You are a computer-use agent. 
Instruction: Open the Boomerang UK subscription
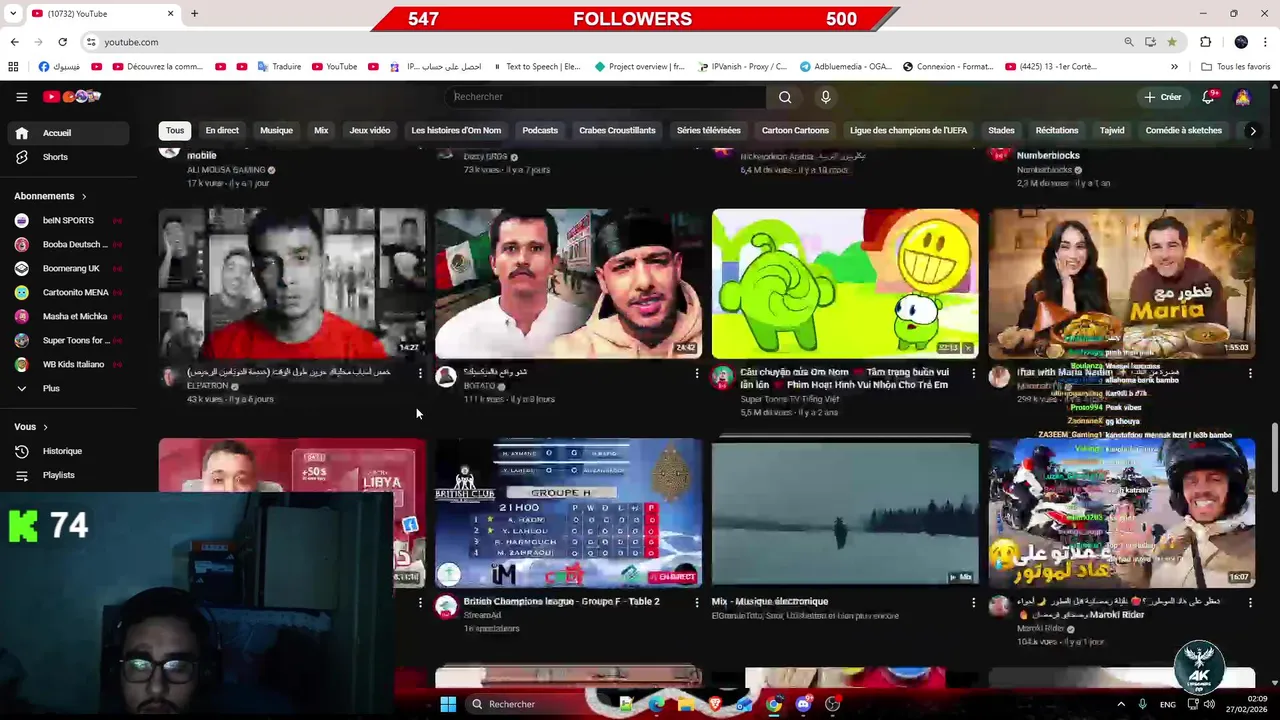pyautogui.click(x=68, y=268)
